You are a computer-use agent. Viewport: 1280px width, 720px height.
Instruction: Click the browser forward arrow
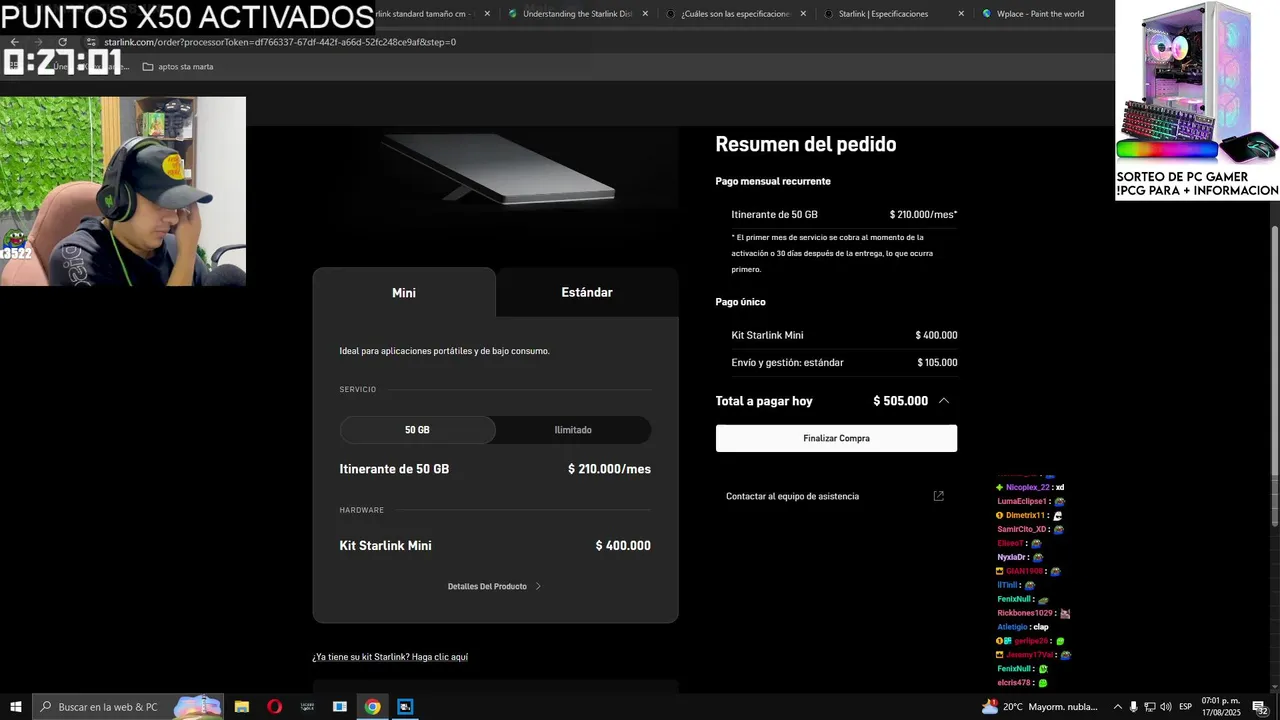pos(38,42)
